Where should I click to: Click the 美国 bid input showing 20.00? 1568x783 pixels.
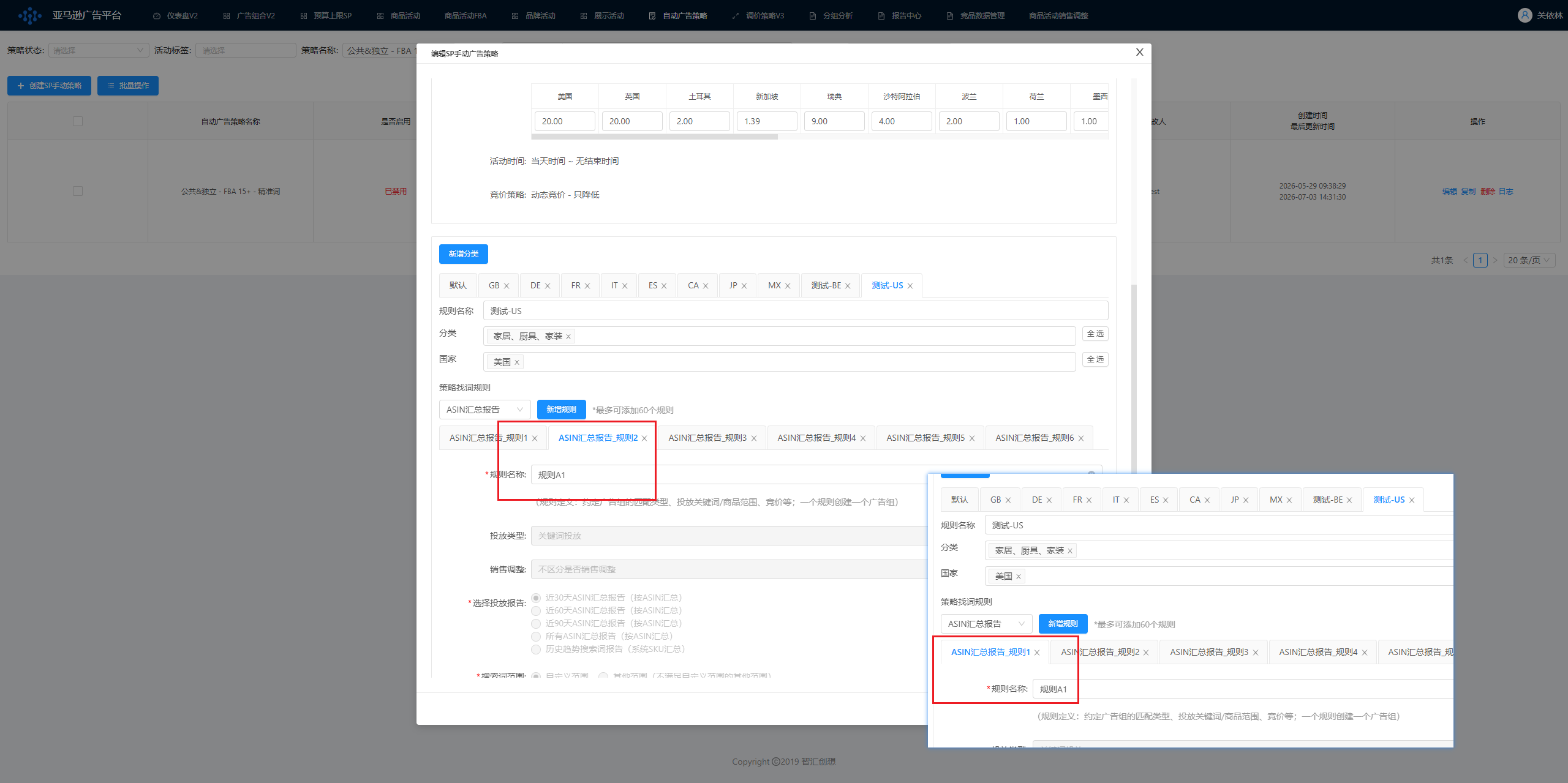point(565,121)
